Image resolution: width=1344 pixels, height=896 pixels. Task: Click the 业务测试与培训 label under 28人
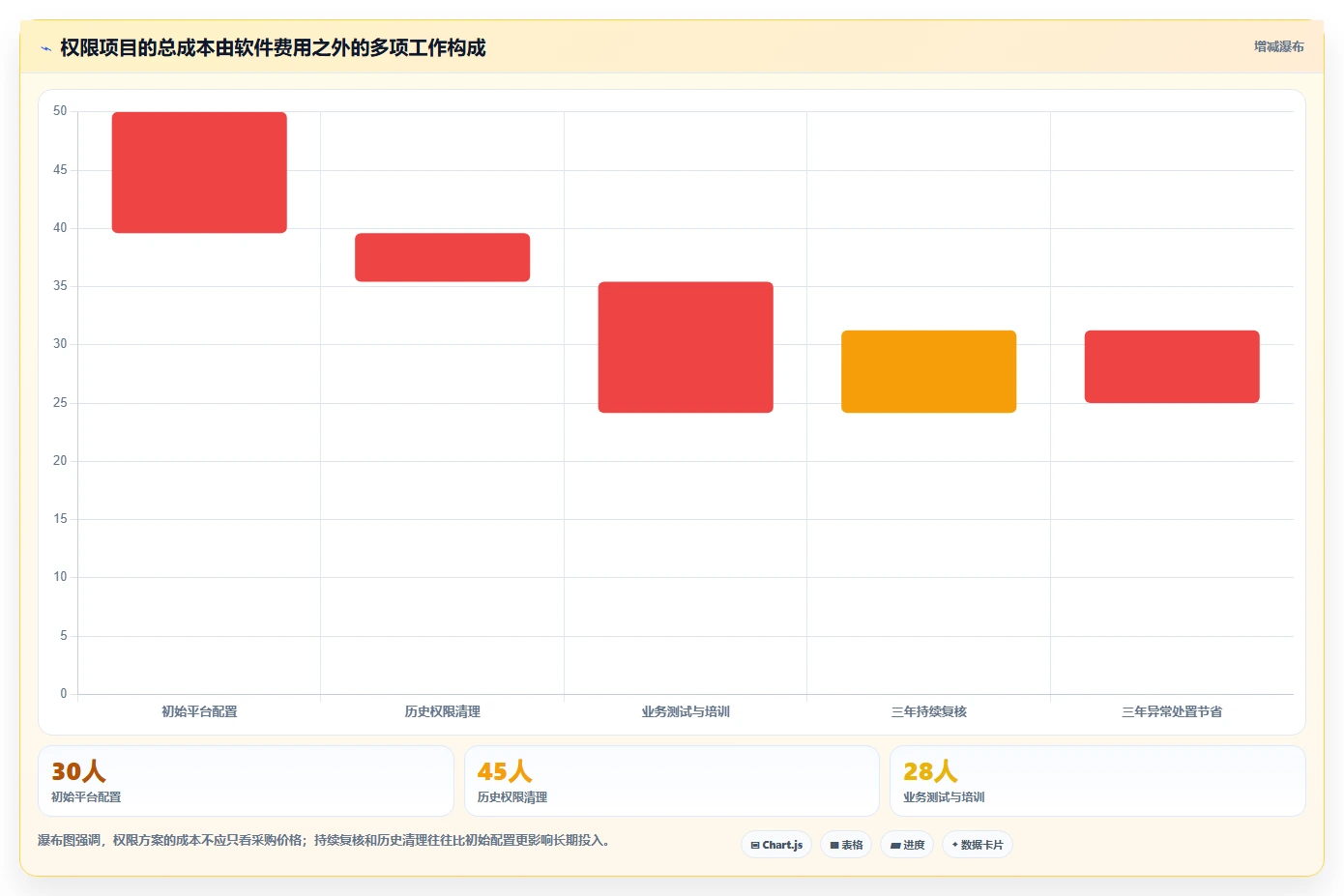coord(944,797)
